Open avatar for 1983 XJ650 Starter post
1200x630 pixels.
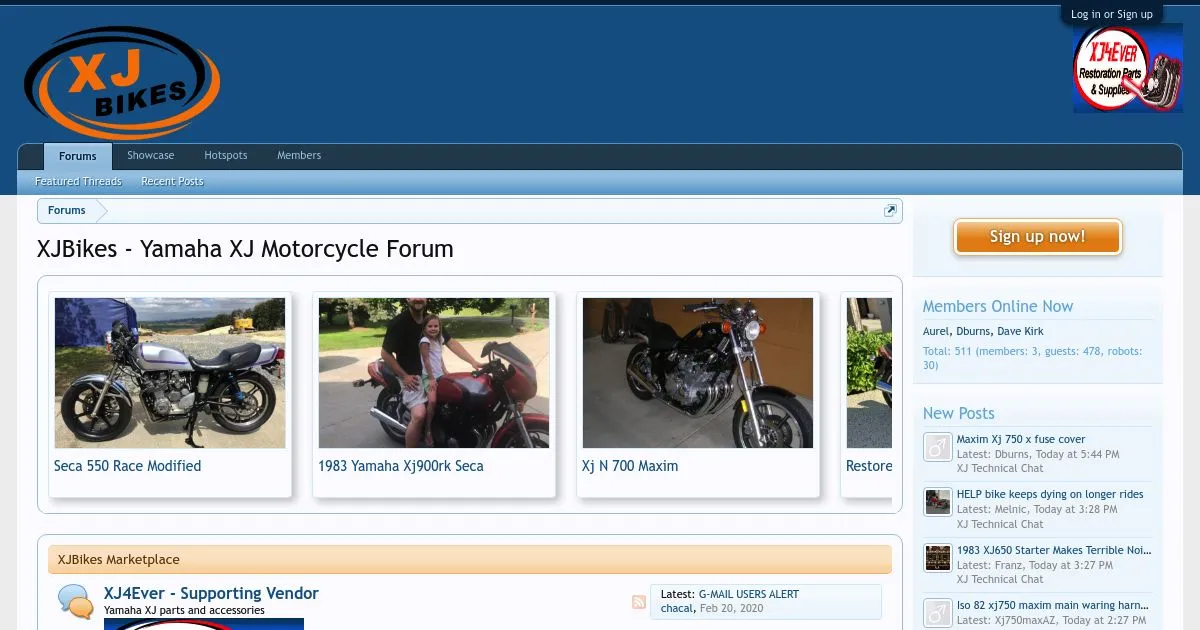(x=937, y=558)
